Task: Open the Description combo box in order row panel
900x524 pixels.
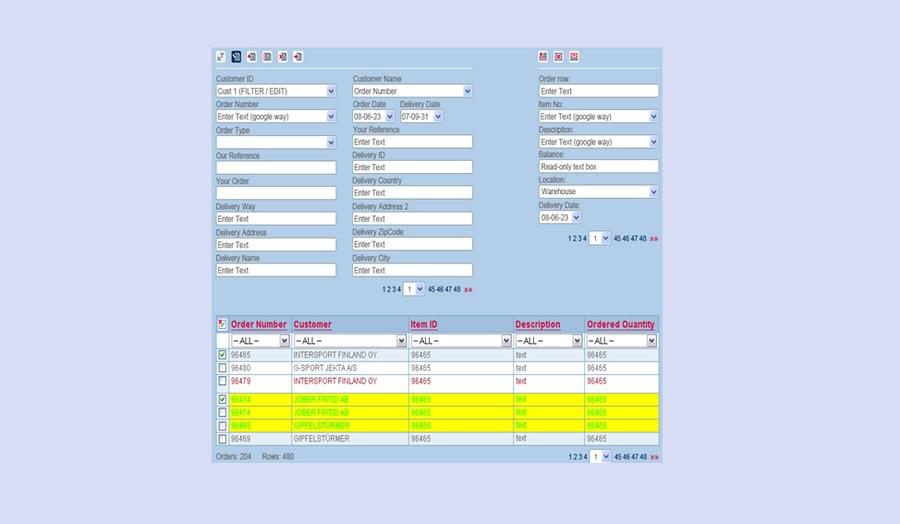Action: pyautogui.click(x=653, y=142)
